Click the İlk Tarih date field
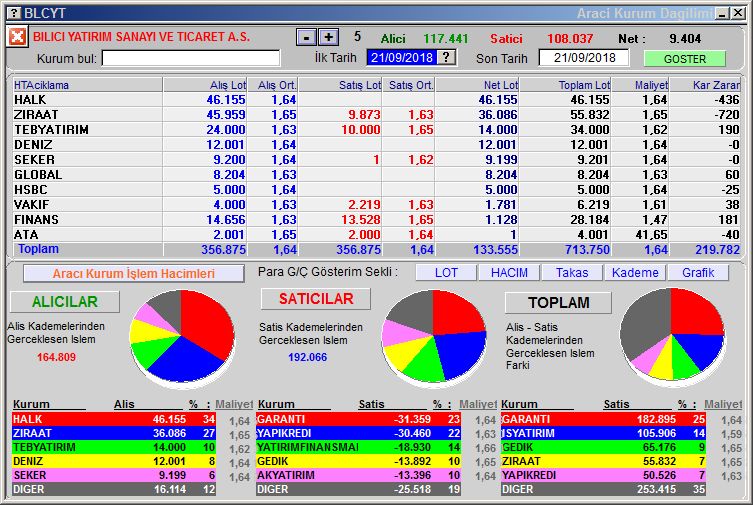The height and width of the screenshot is (505, 753). tap(402, 58)
